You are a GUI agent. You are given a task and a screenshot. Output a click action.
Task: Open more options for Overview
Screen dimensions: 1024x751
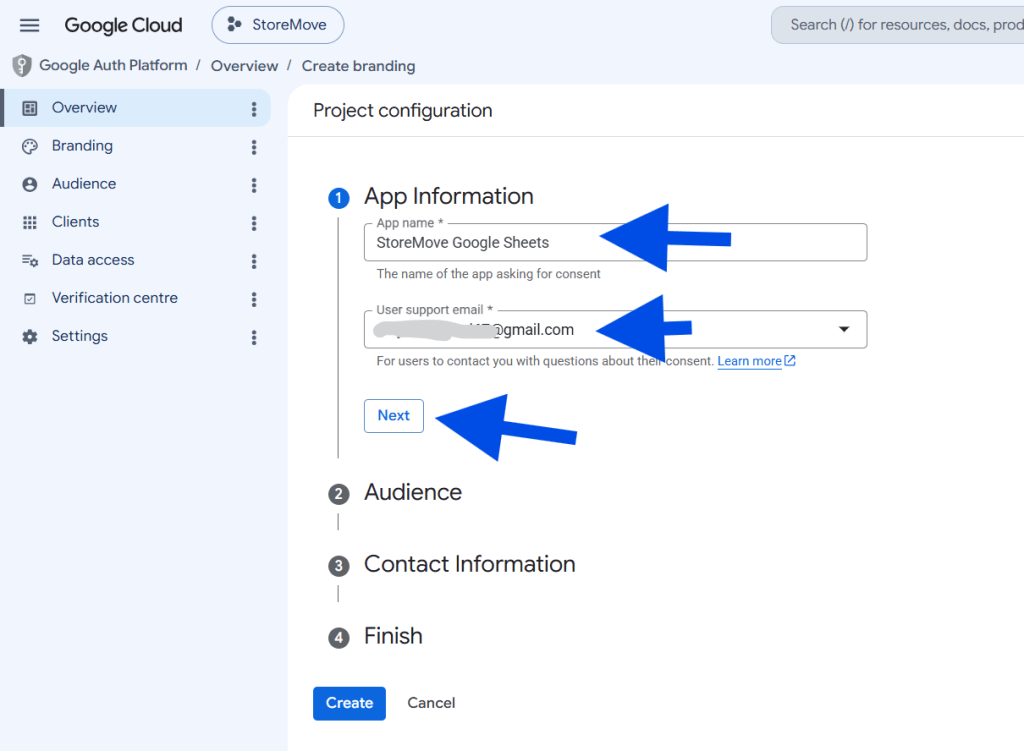point(254,109)
